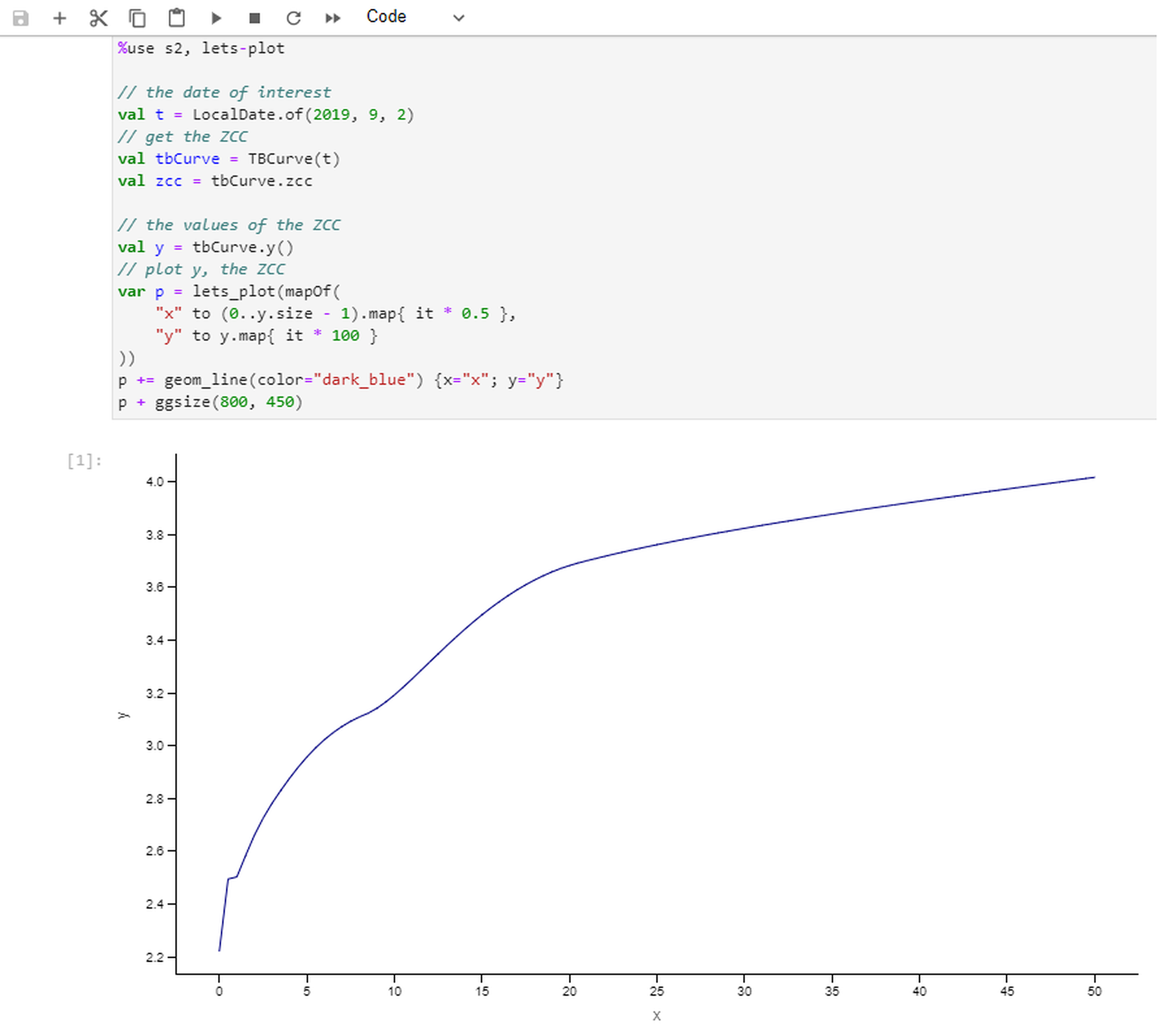Click the y-axis tick label '3.0'
The image size is (1158, 1036).
tap(154, 746)
